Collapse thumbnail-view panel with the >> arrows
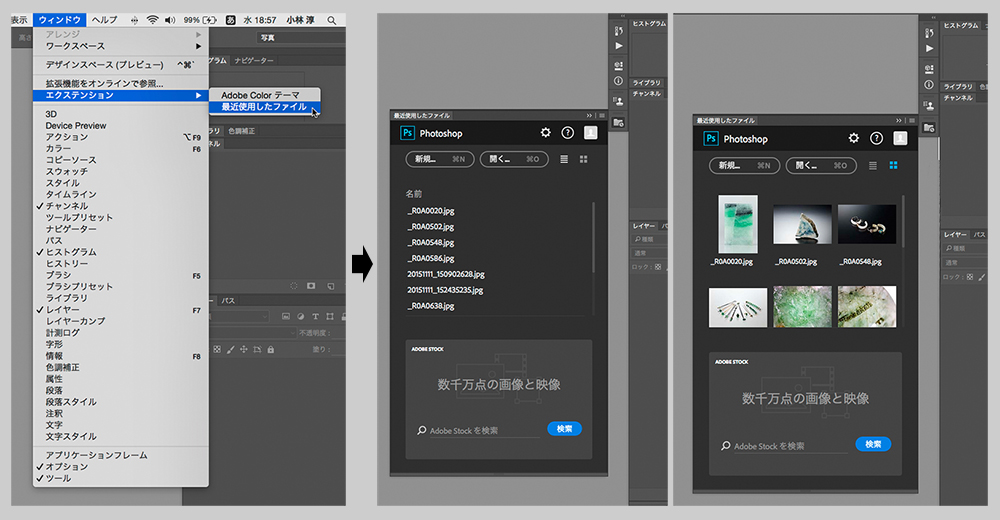Viewport: 1000px width, 520px height. click(x=899, y=121)
